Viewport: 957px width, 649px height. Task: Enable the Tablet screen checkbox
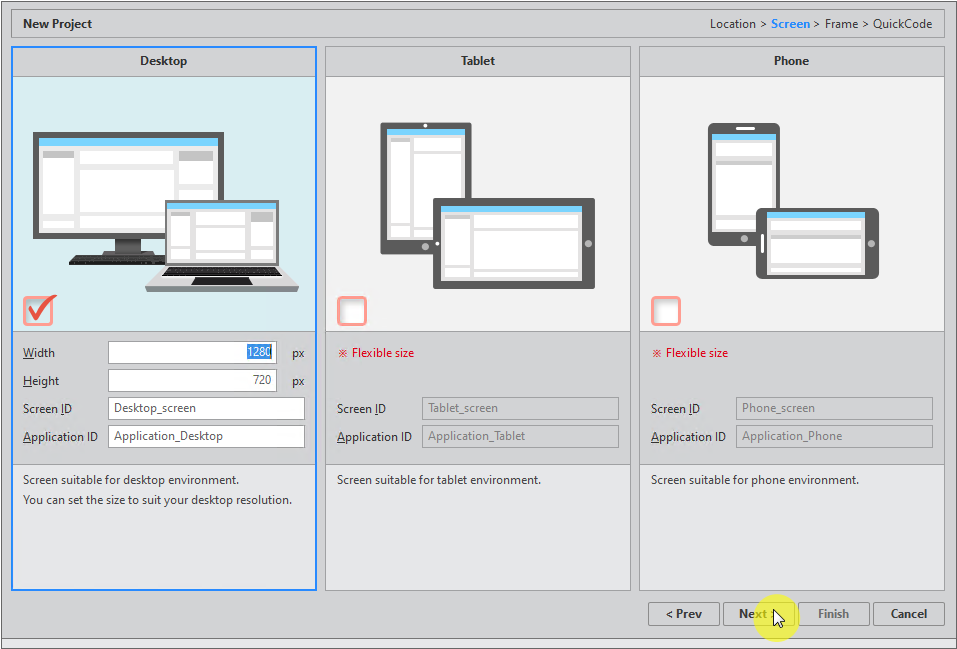(352, 311)
